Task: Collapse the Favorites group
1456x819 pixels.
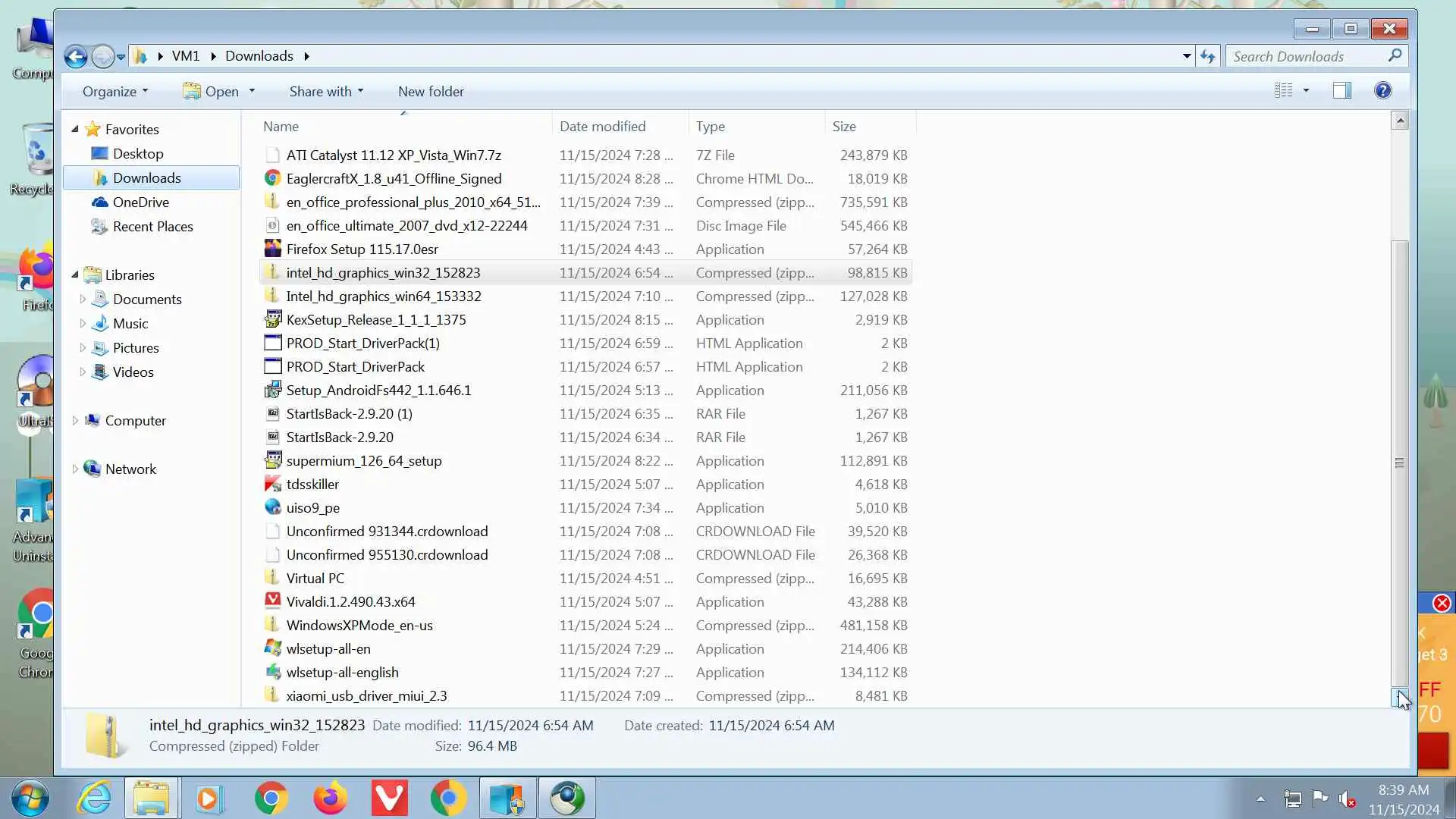Action: [x=75, y=129]
